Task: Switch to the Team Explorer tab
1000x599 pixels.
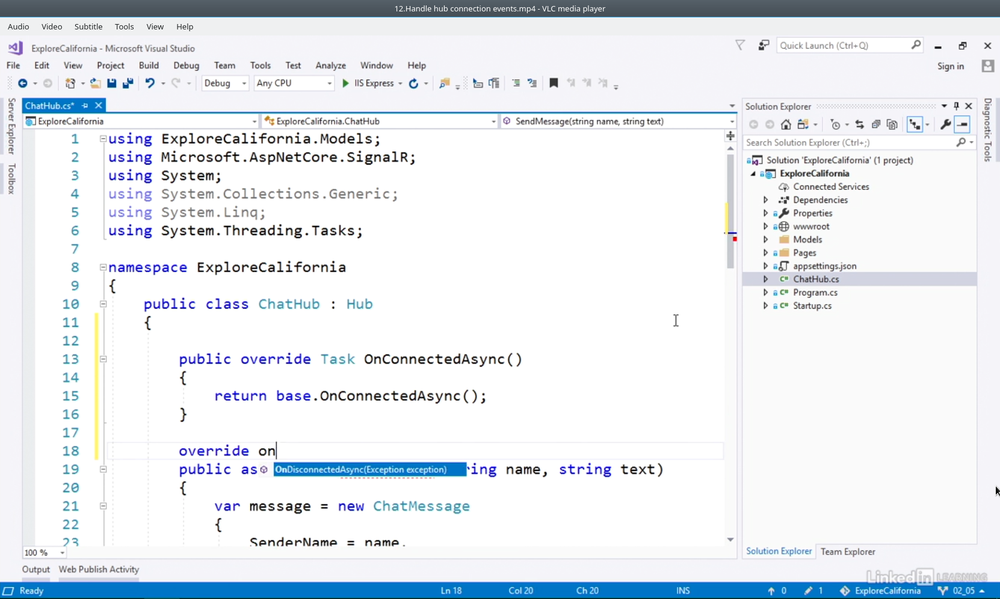Action: click(848, 552)
